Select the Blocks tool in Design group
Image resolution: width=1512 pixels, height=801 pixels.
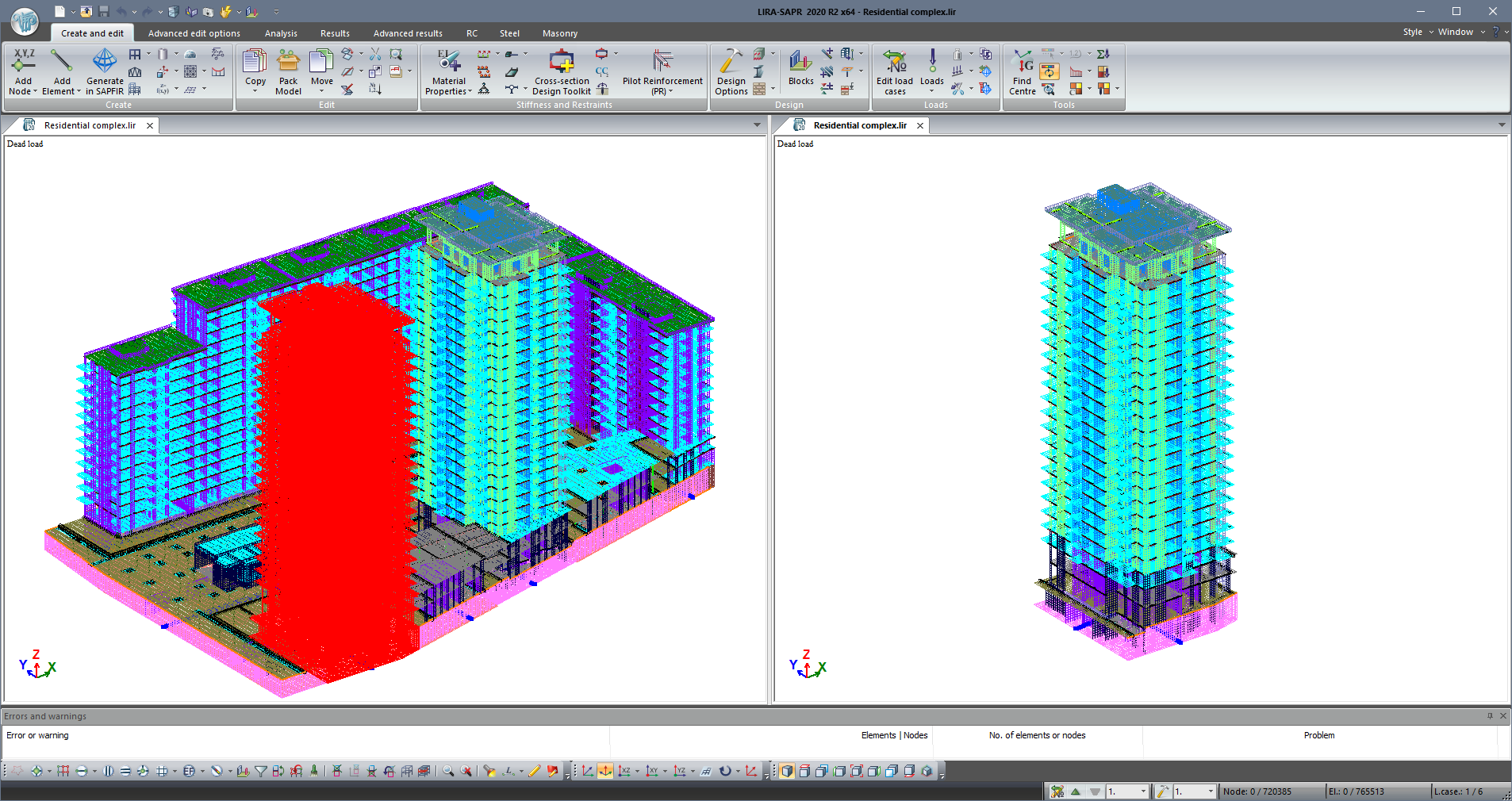pos(800,71)
